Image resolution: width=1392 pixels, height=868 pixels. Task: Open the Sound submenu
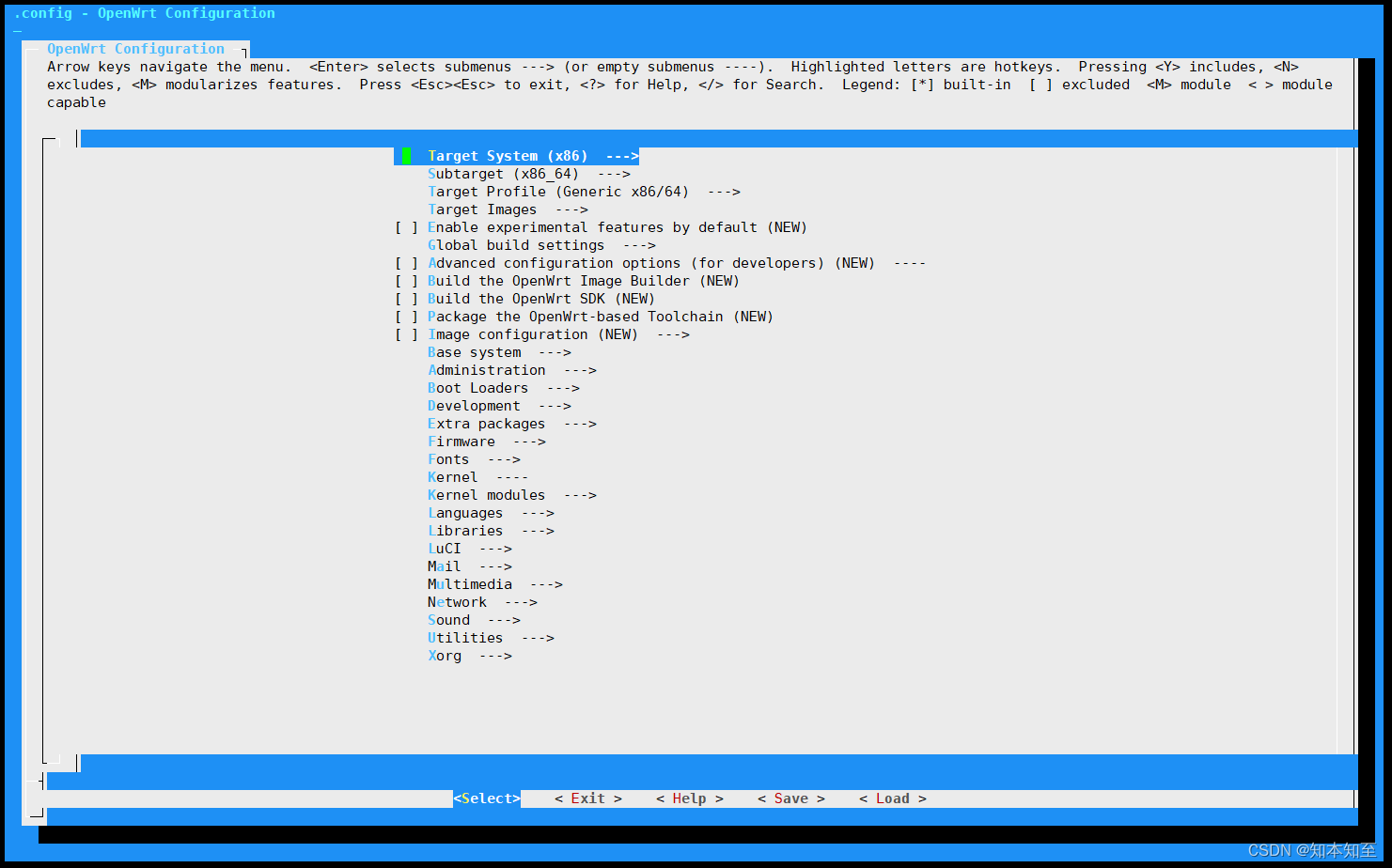tap(474, 620)
